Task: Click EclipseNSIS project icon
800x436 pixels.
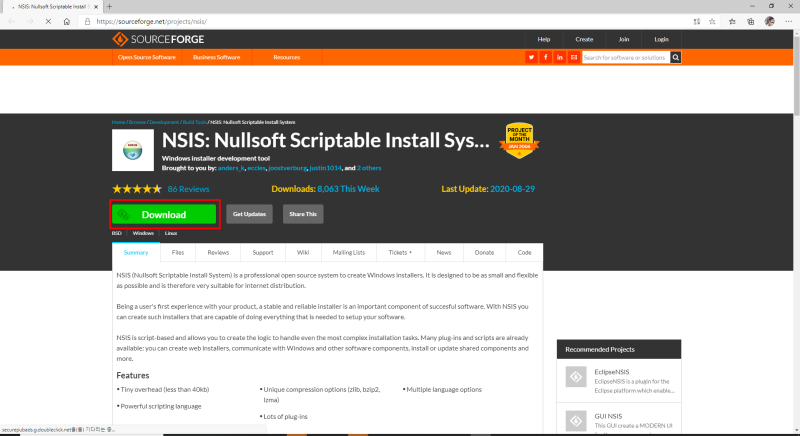Action: pos(576,377)
